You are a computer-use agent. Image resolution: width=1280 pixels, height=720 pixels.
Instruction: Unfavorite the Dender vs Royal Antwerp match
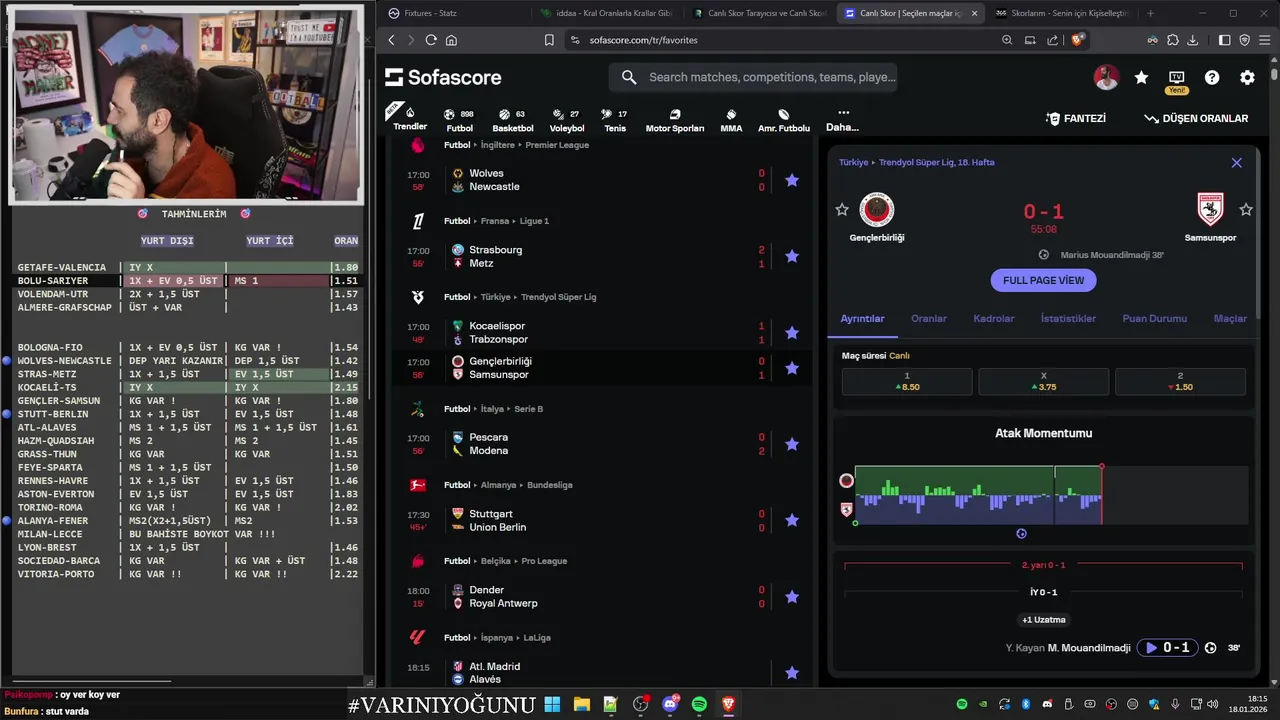pyautogui.click(x=792, y=596)
